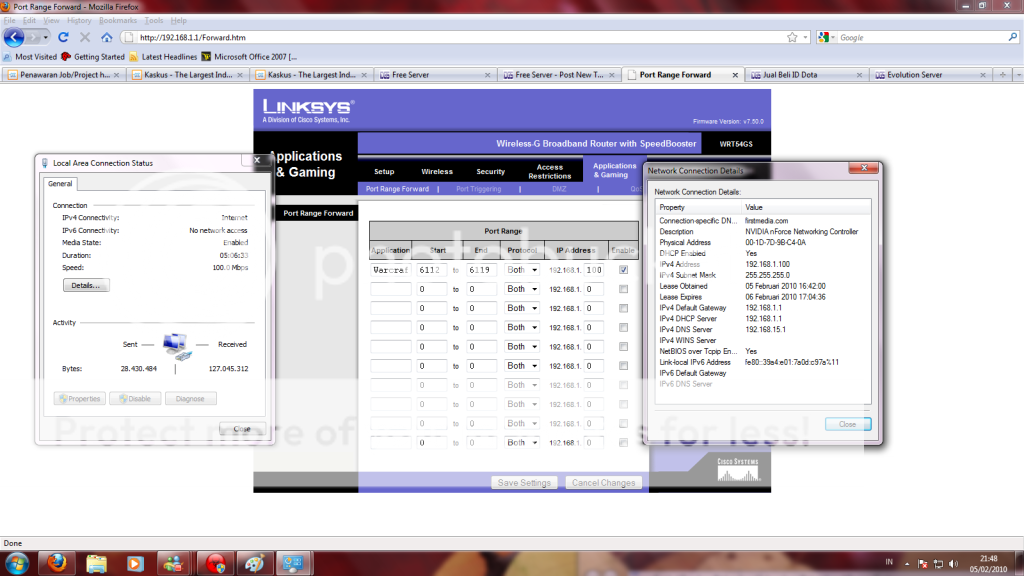Screen dimensions: 1024x576
Task: Go to the router's Wireless tab
Action: [437, 171]
